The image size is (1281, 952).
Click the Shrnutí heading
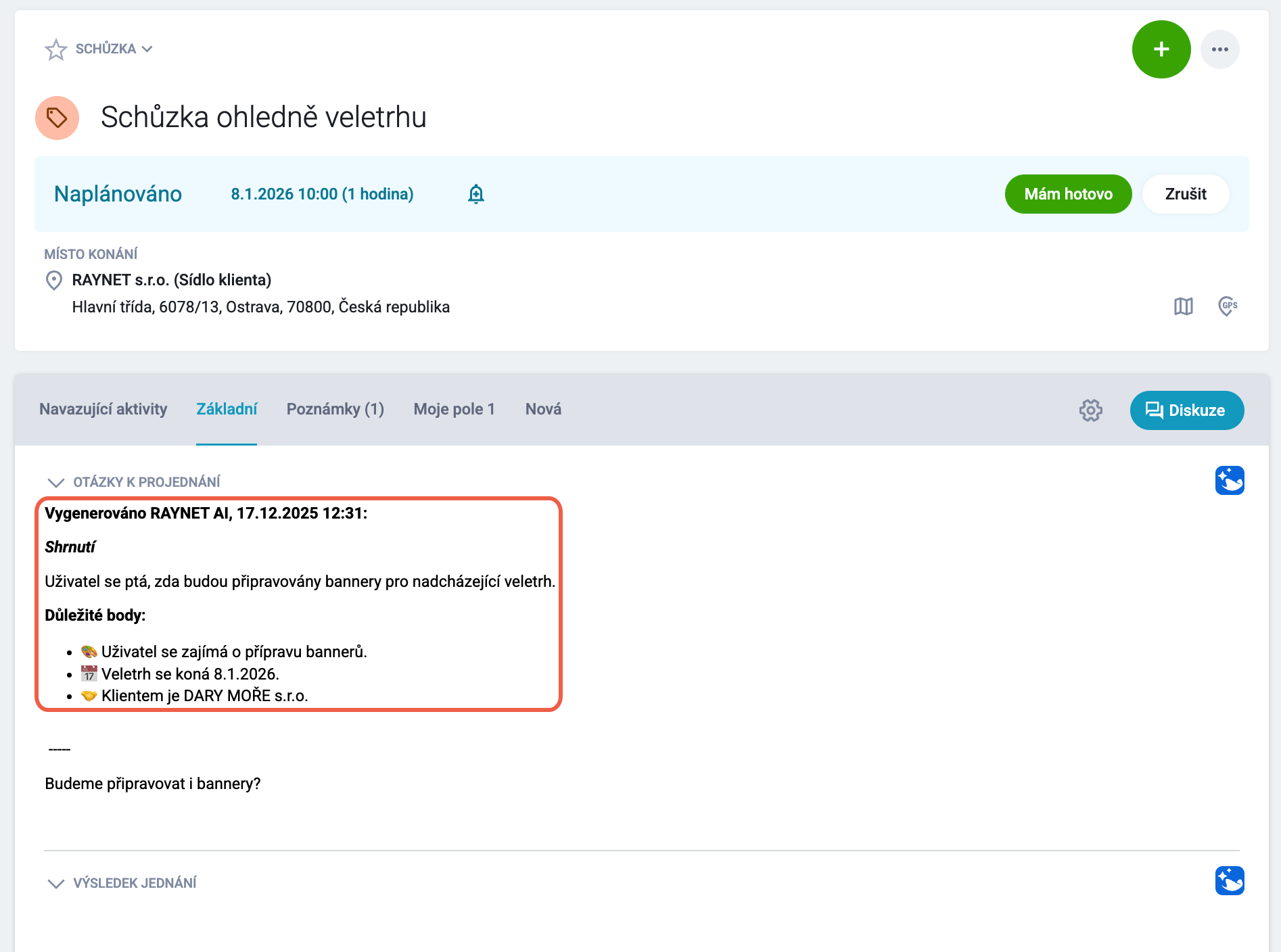pyautogui.click(x=70, y=547)
